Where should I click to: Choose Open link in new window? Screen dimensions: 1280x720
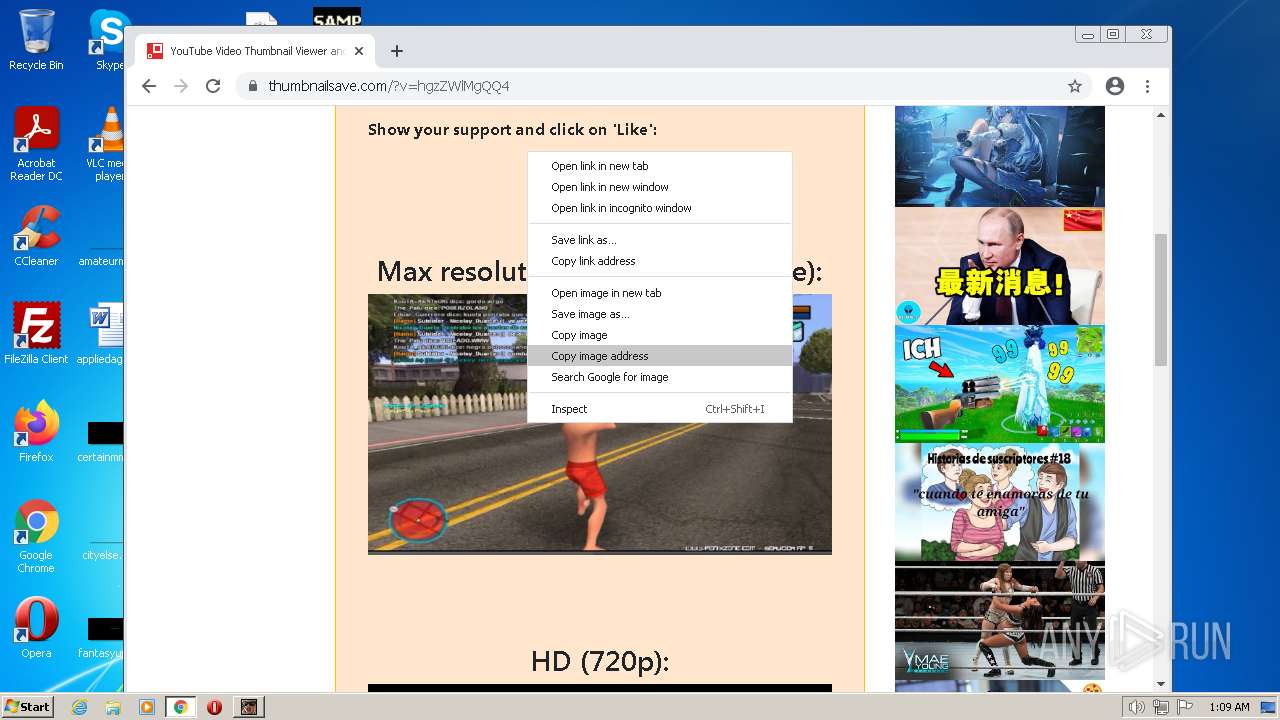point(660,187)
